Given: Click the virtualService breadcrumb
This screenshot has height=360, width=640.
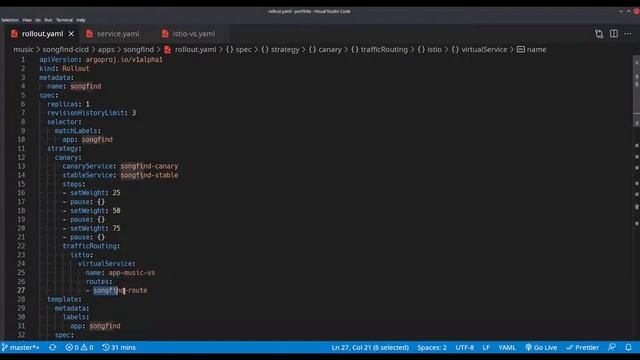Looking at the screenshot, I should (479, 49).
